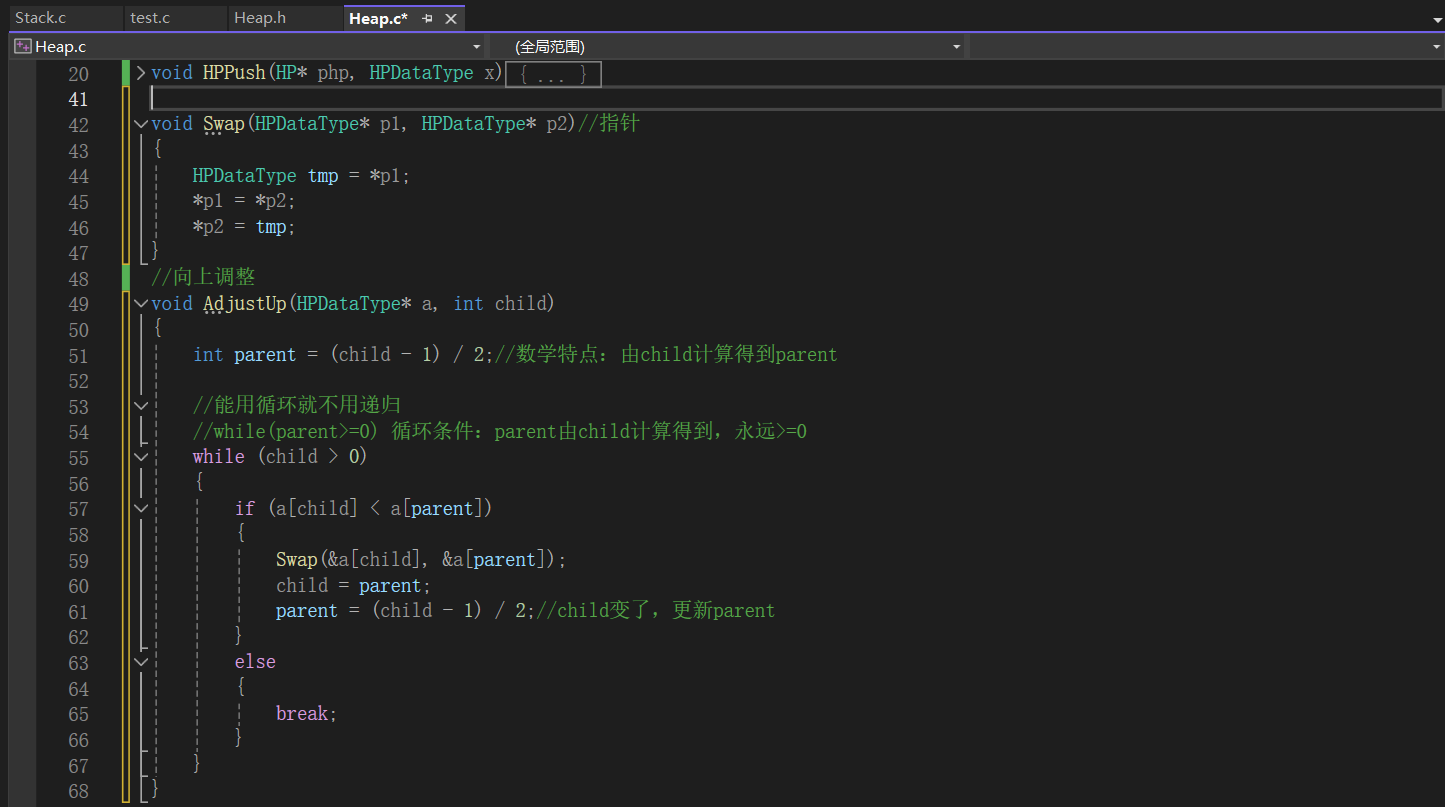Switch to the Stack.c tab
The image size is (1445, 807).
tap(40, 18)
